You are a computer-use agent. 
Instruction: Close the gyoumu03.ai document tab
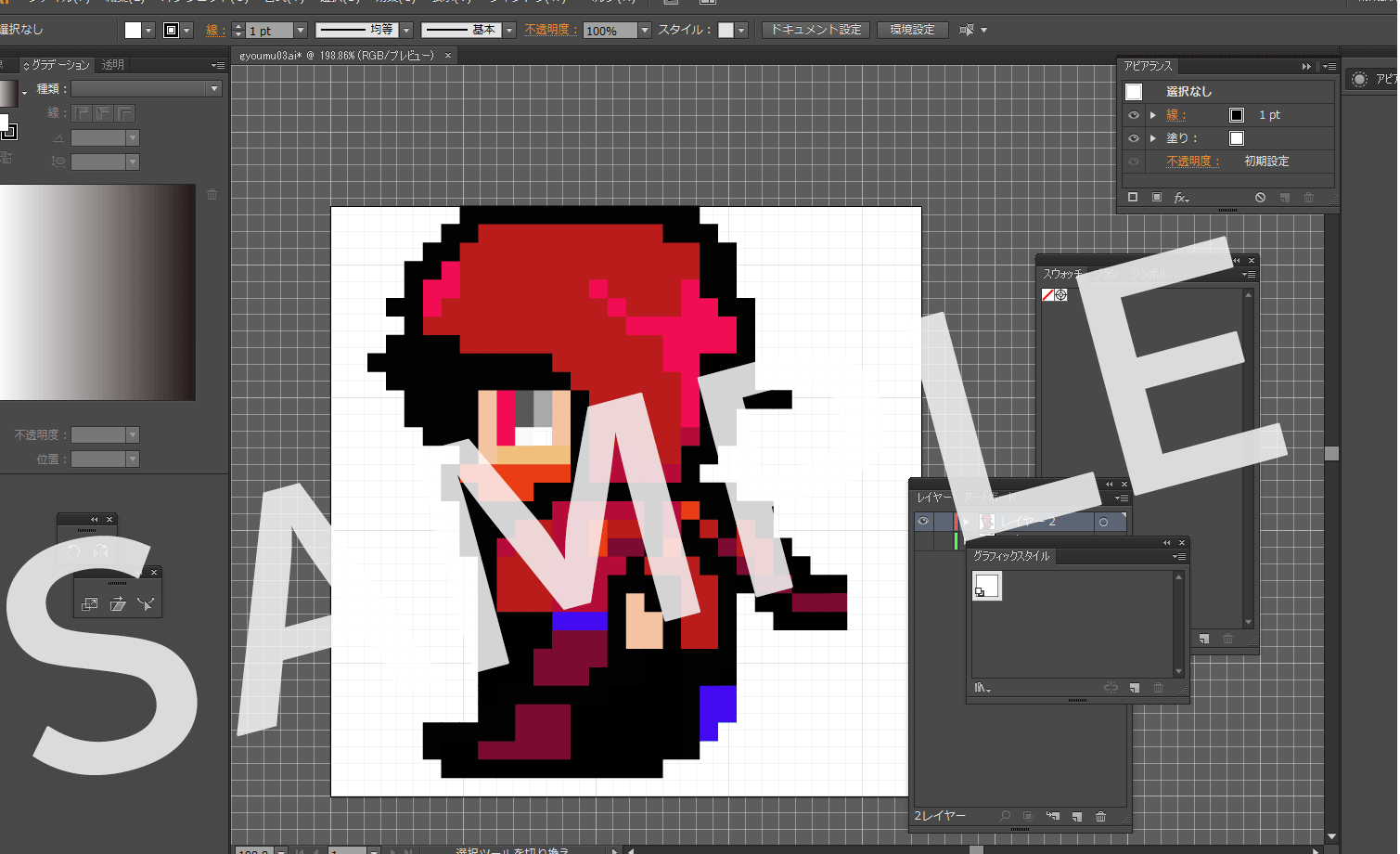(448, 56)
